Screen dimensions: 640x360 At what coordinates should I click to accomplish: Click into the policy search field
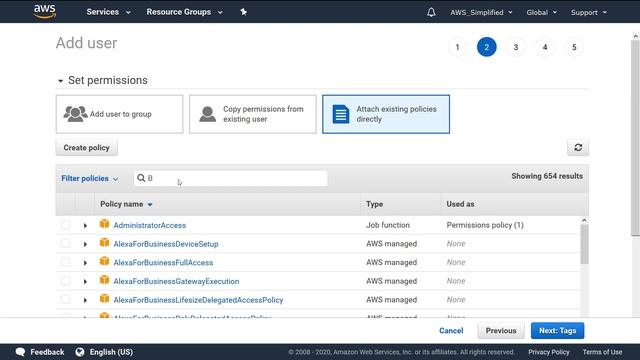(x=231, y=178)
